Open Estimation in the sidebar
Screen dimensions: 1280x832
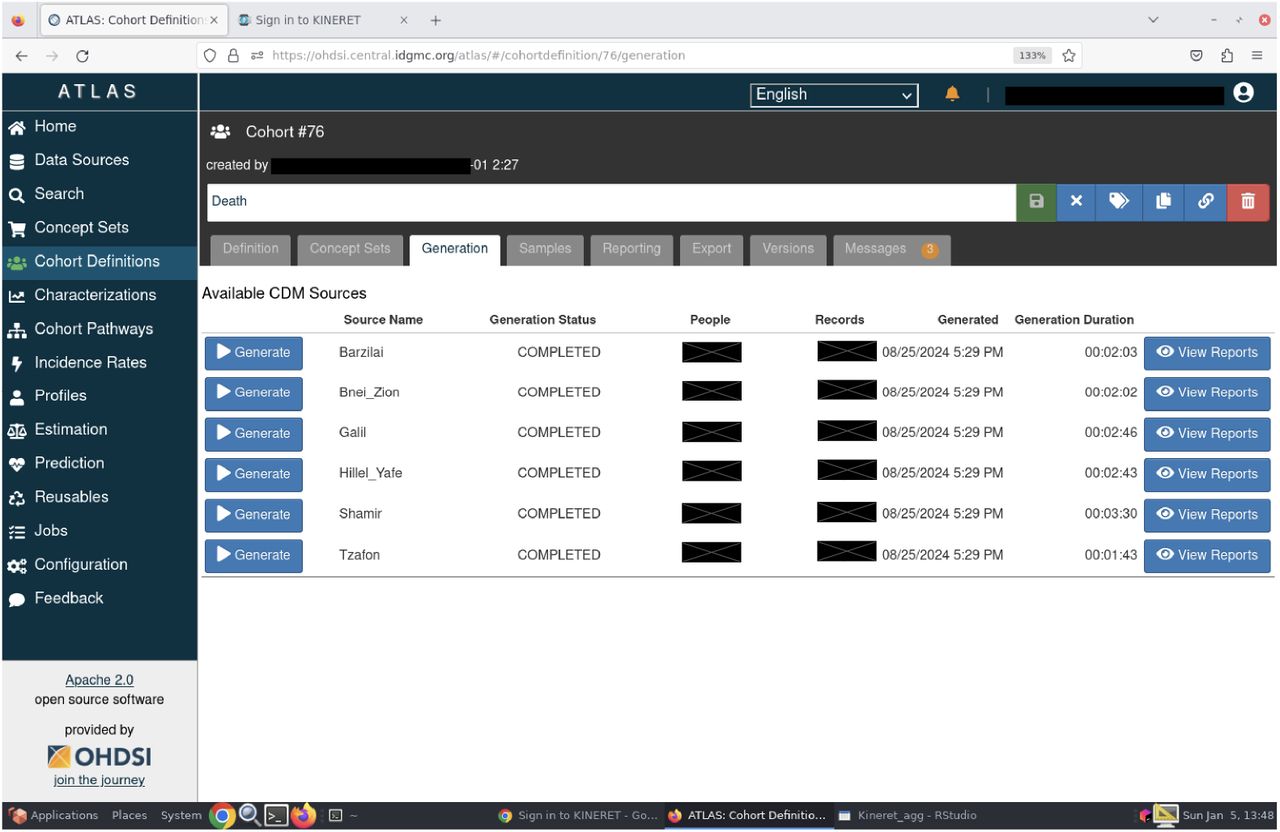(x=99, y=430)
